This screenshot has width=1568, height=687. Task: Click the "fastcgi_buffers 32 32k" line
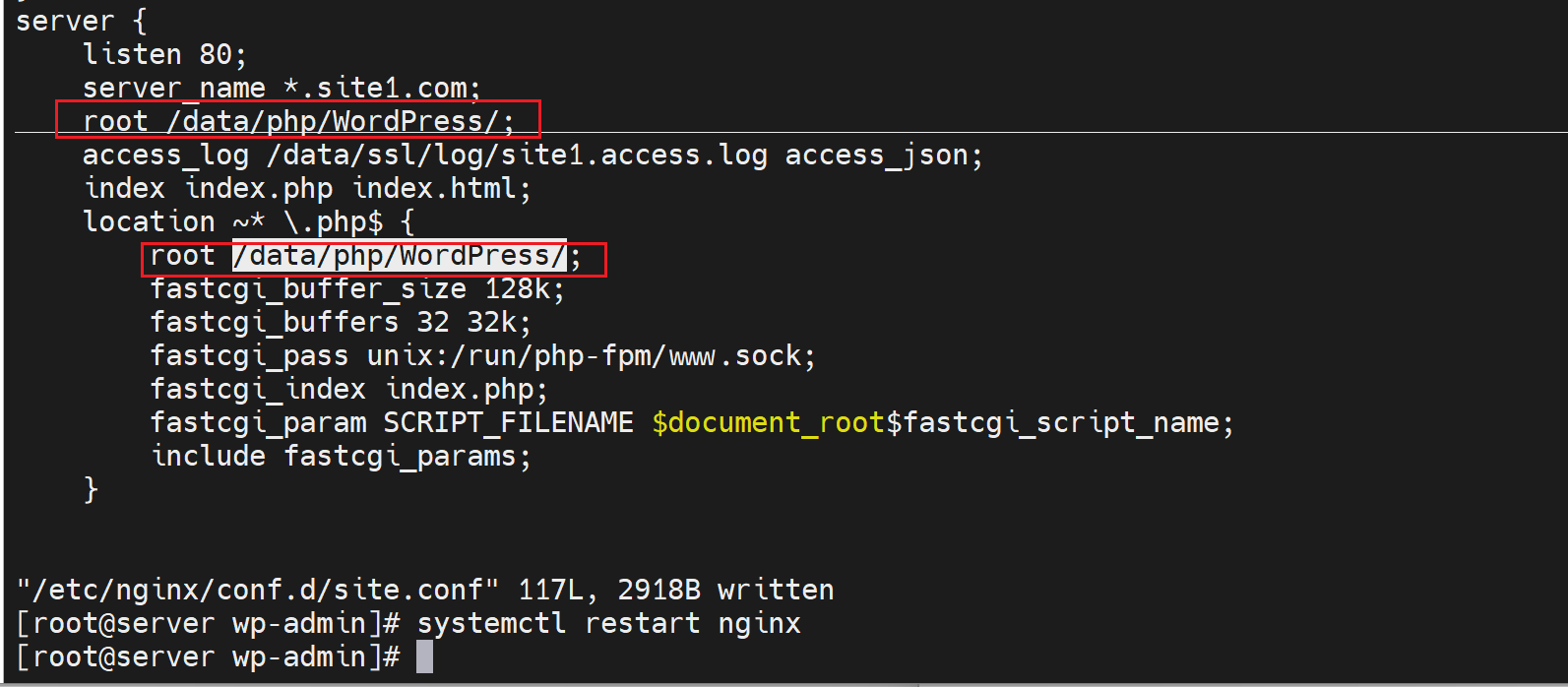(340, 323)
